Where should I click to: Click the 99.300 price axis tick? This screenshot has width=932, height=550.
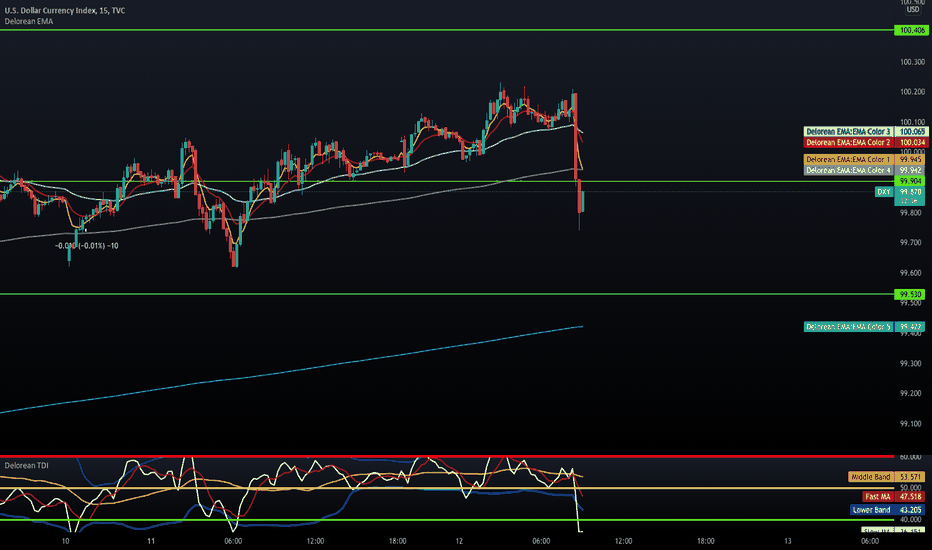[x=911, y=363]
